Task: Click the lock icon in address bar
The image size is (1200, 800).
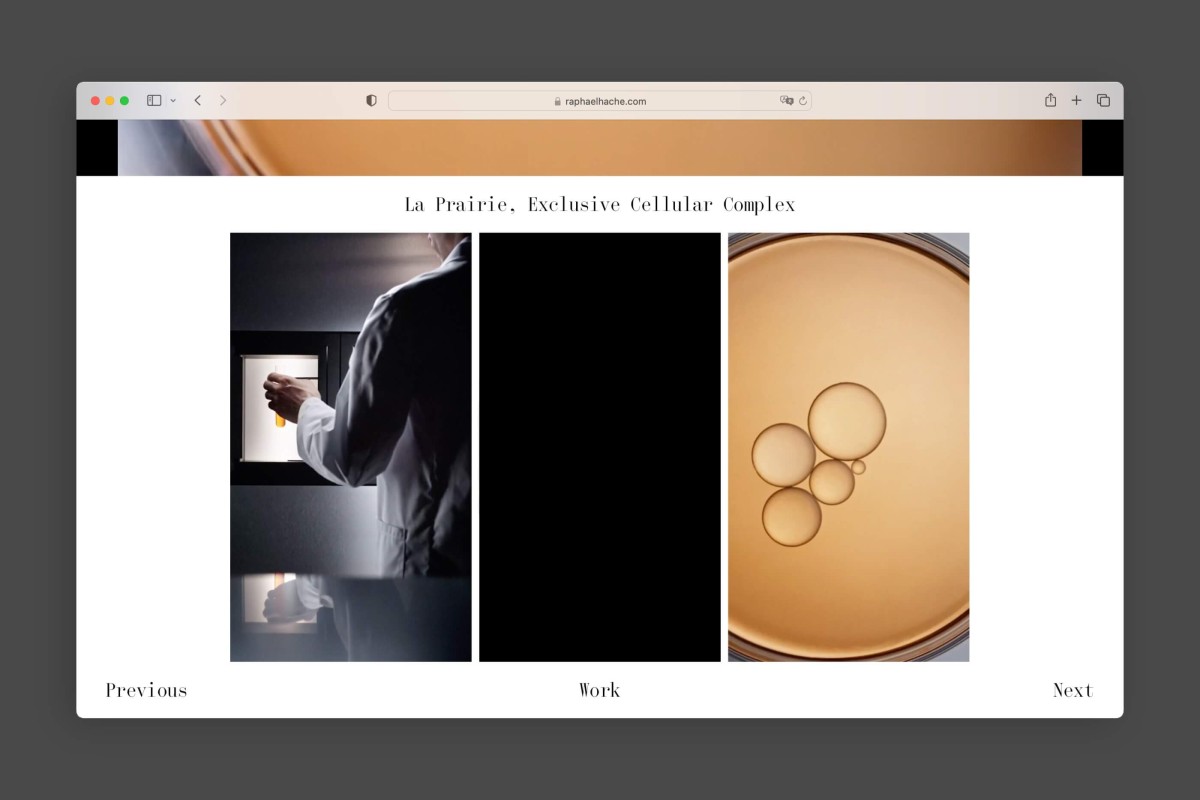Action: coord(558,101)
